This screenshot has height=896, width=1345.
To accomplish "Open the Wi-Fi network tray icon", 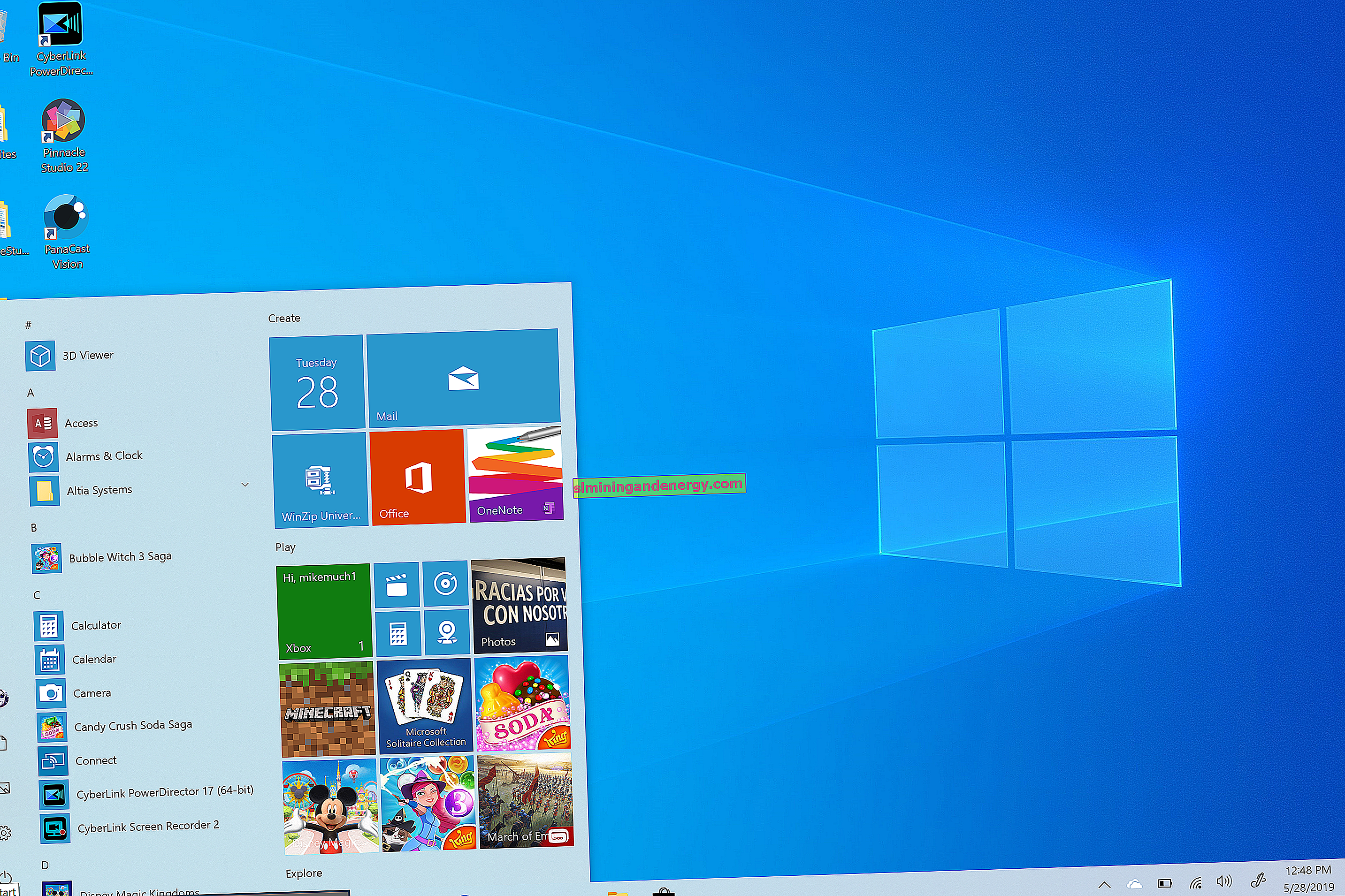I will tap(1195, 883).
